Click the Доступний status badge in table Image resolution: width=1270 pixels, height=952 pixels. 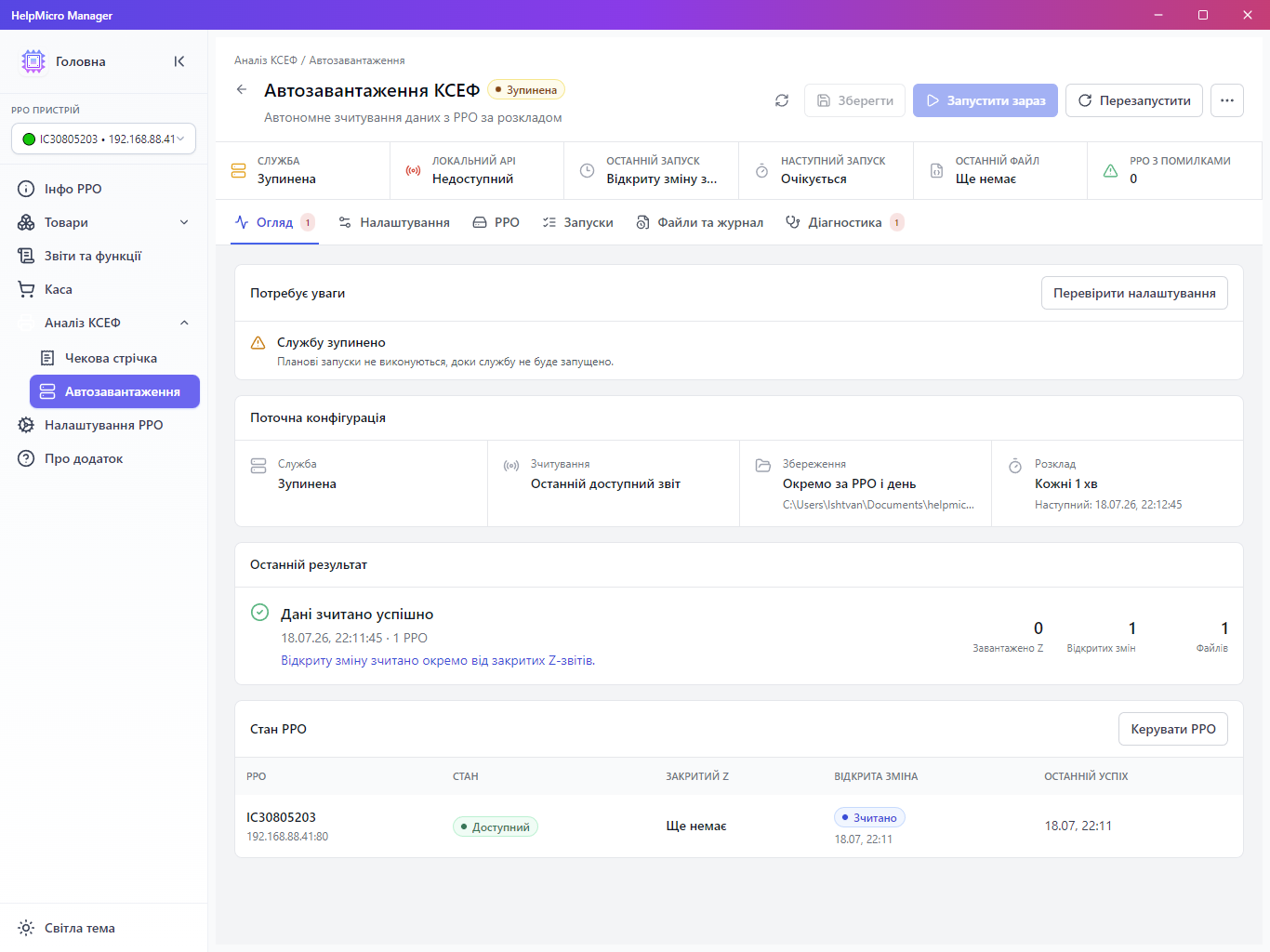tap(496, 826)
